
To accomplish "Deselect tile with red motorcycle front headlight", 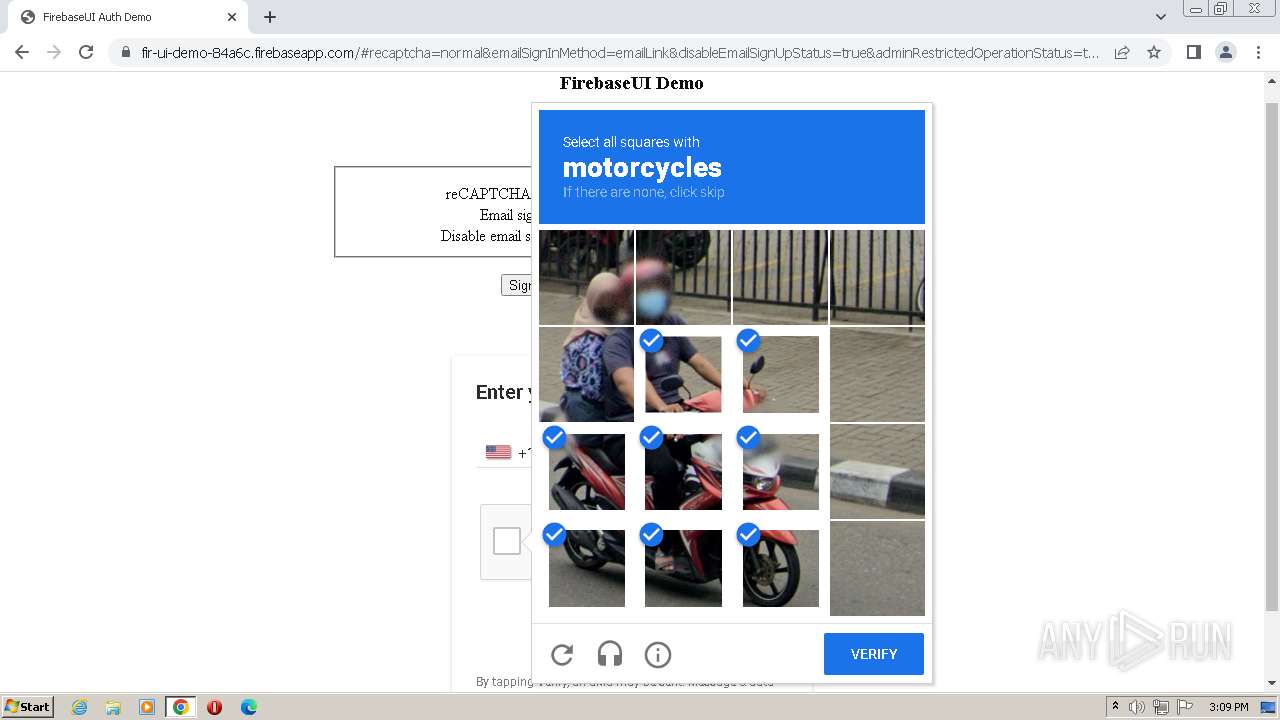I will tap(780, 471).
